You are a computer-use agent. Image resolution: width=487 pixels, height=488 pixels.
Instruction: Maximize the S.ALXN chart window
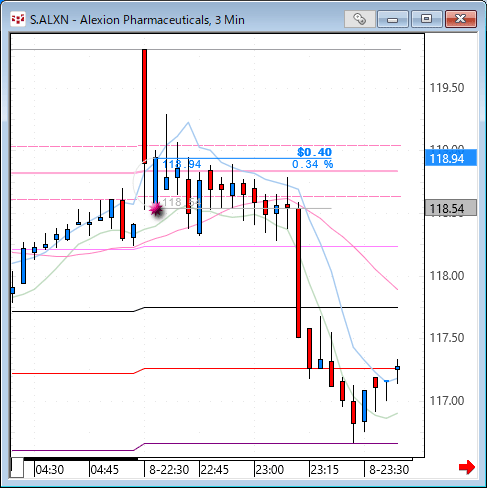(426, 19)
